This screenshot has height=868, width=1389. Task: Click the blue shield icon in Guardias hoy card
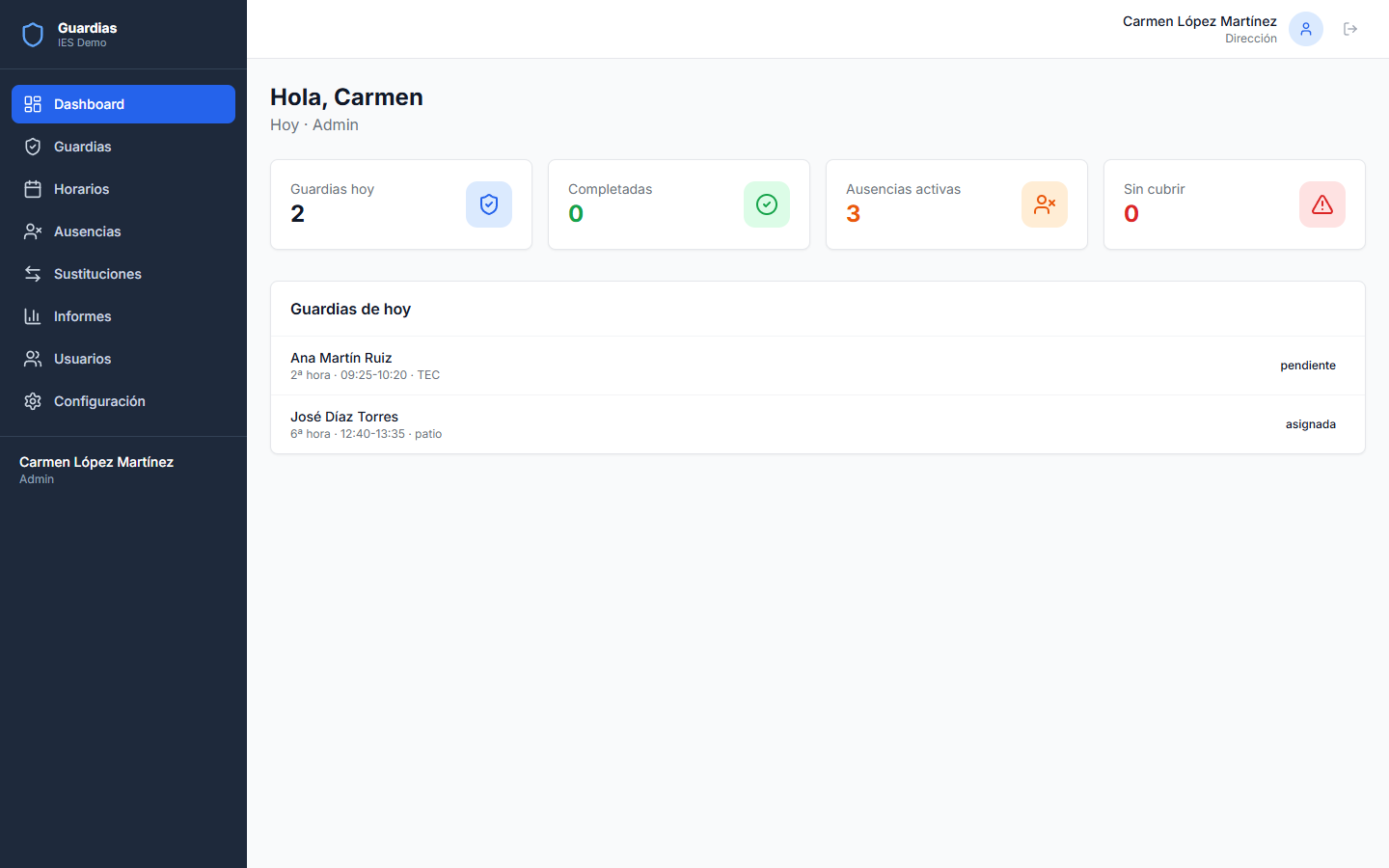pyautogui.click(x=489, y=204)
